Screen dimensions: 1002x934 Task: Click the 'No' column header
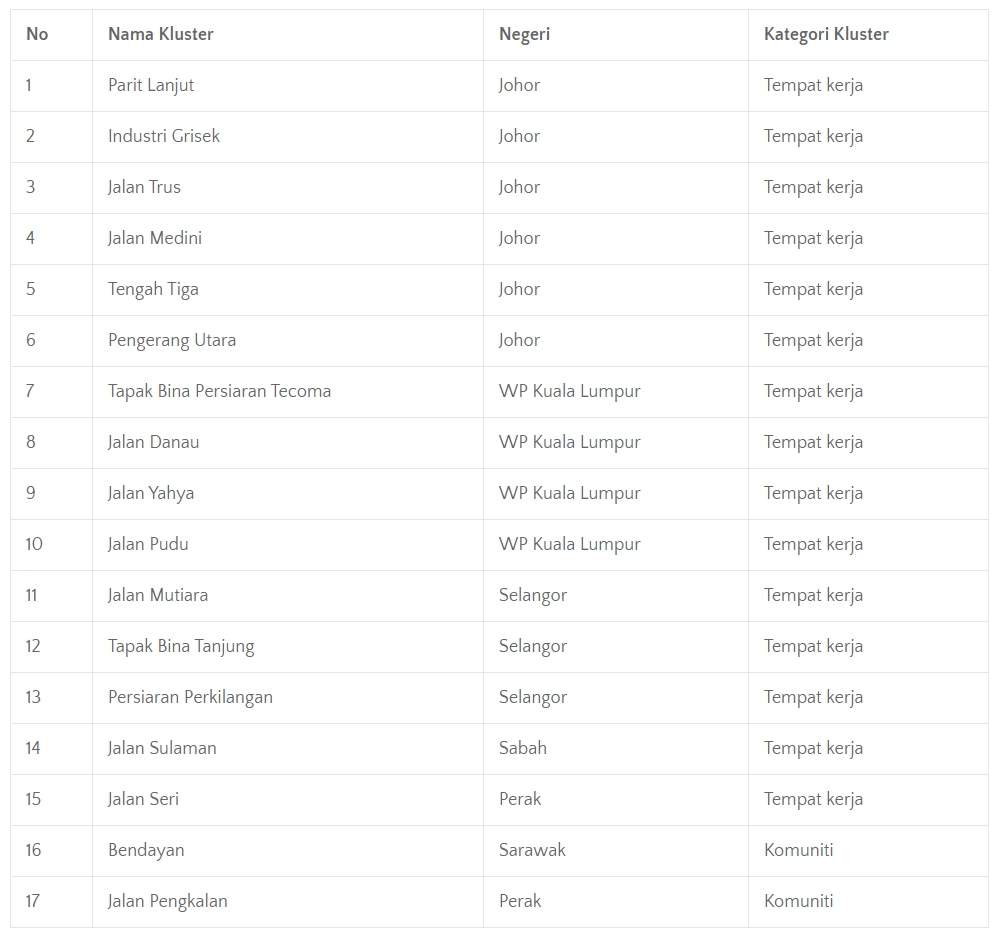click(x=37, y=34)
